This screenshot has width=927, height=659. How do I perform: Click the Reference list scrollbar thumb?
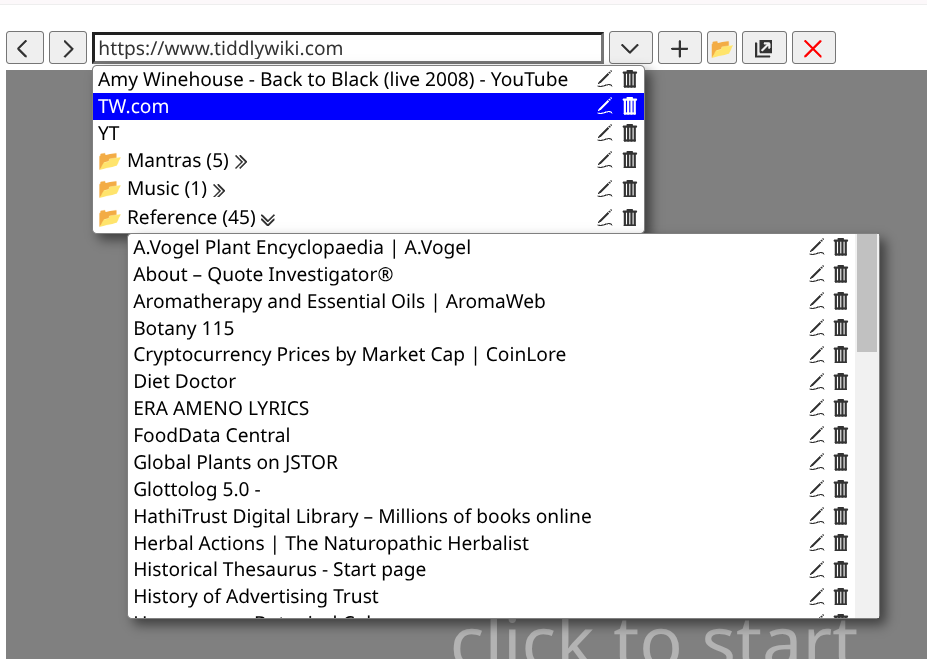click(867, 293)
